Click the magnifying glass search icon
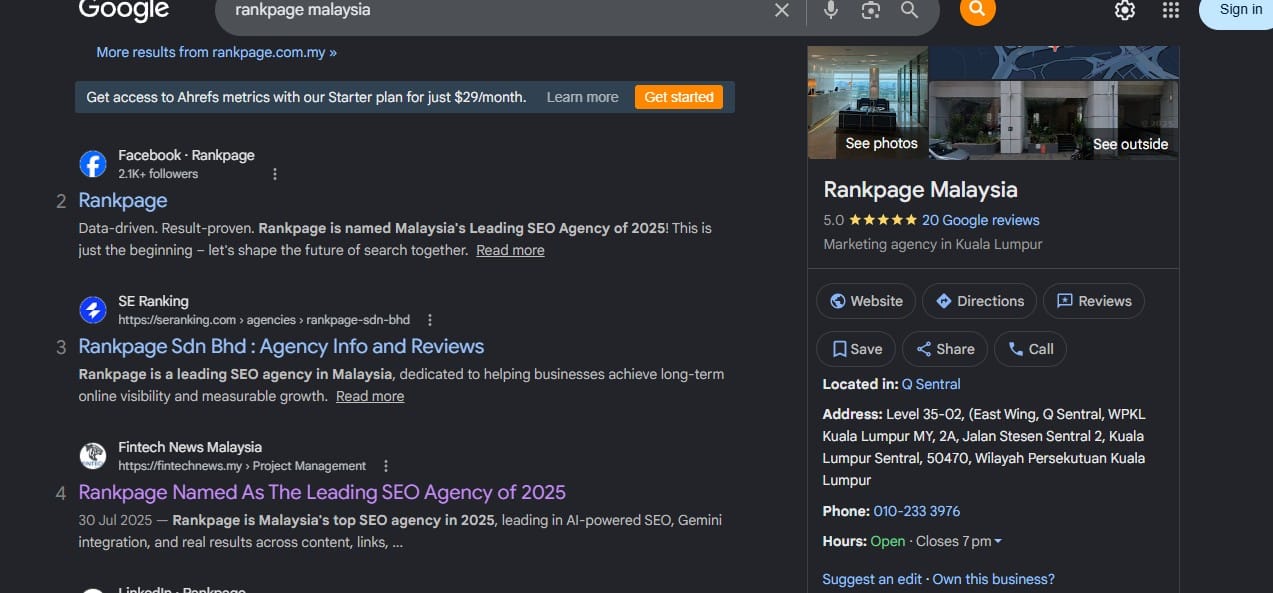 pyautogui.click(x=909, y=10)
